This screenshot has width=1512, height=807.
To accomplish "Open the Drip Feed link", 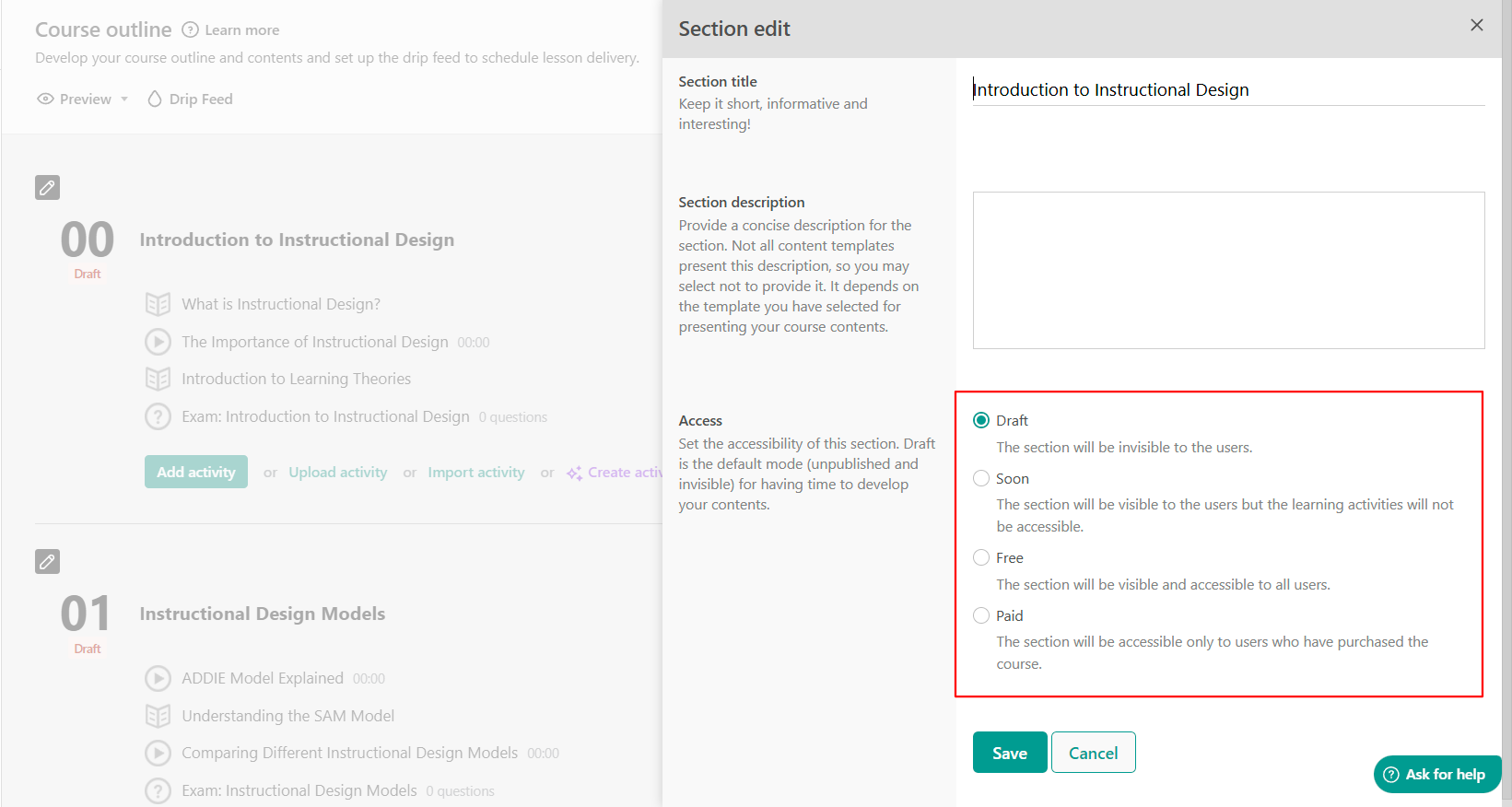I will pyautogui.click(x=201, y=99).
